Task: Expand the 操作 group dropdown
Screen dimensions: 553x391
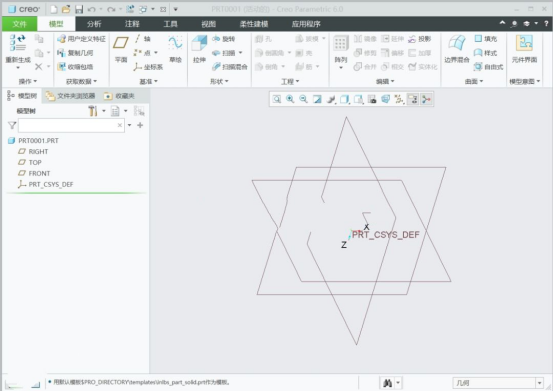Action: (x=28, y=81)
